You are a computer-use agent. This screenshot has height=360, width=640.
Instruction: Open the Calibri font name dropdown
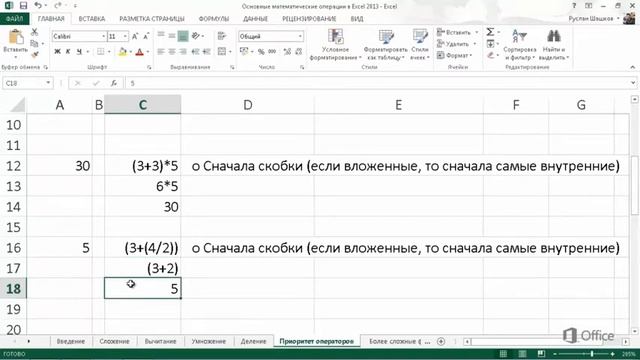[x=103, y=36]
